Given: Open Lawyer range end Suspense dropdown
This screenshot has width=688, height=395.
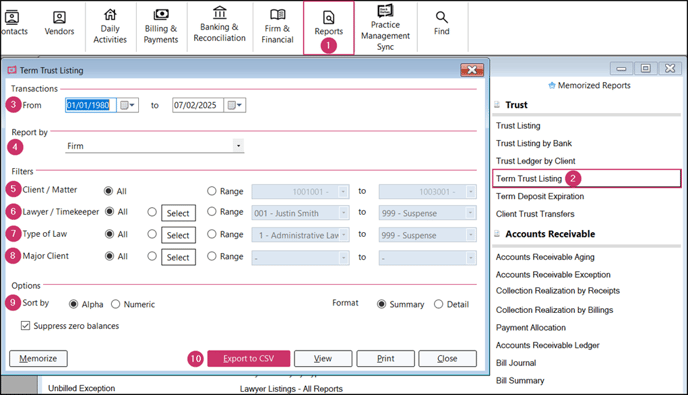Looking at the screenshot, I should tap(470, 213).
